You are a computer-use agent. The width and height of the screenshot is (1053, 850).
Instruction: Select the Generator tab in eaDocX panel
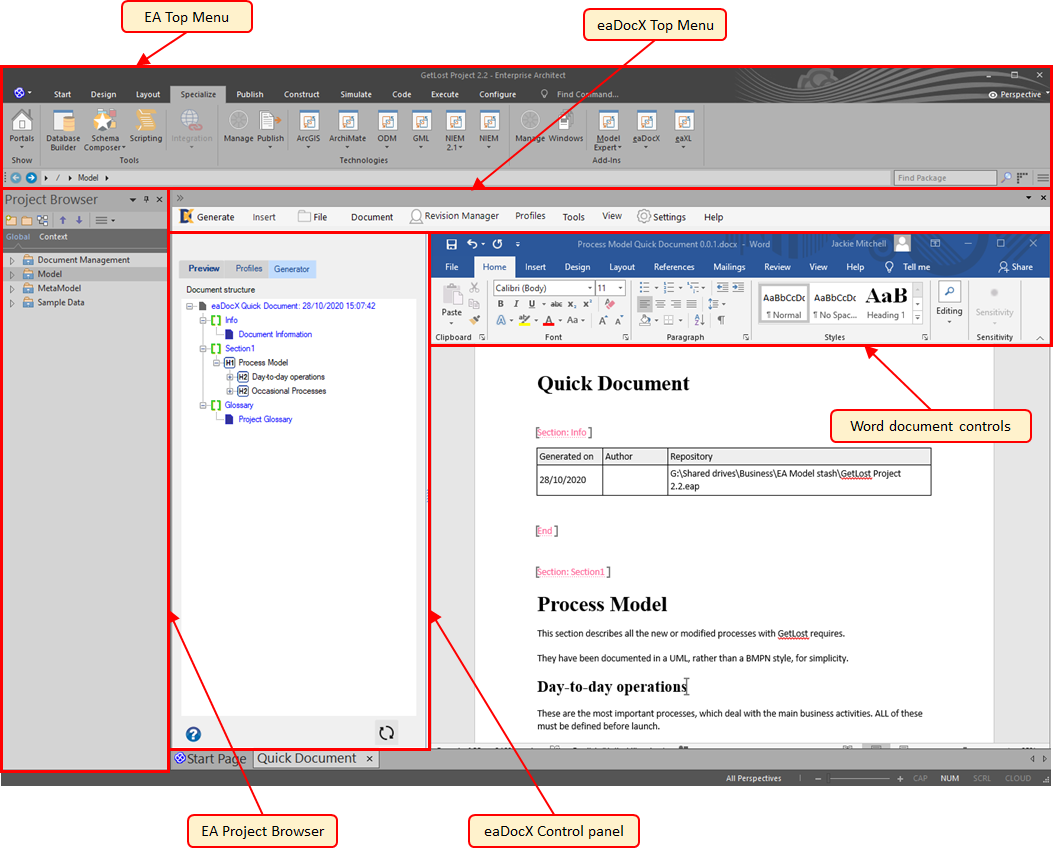click(291, 269)
